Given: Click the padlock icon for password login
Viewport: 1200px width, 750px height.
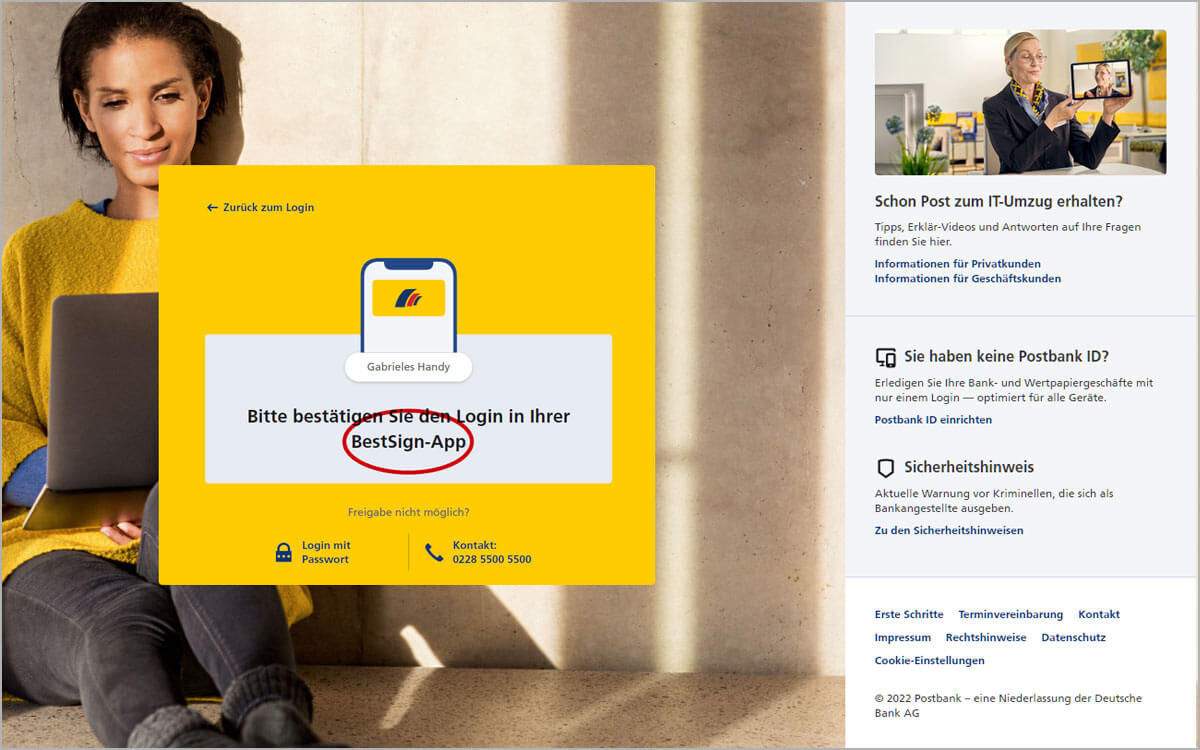Looking at the screenshot, I should pyautogui.click(x=284, y=552).
